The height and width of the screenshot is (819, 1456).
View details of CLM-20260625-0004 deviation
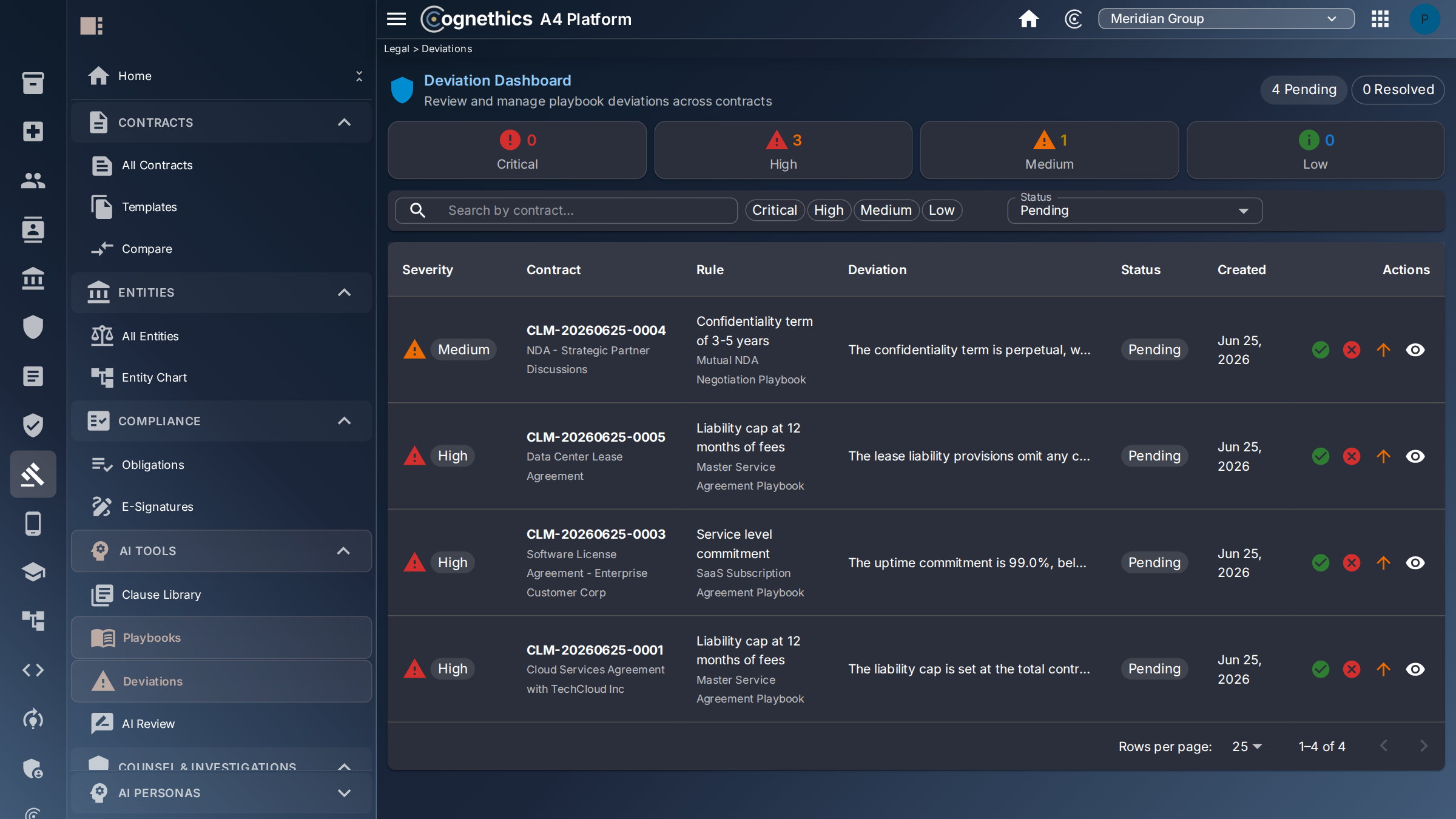click(1415, 350)
